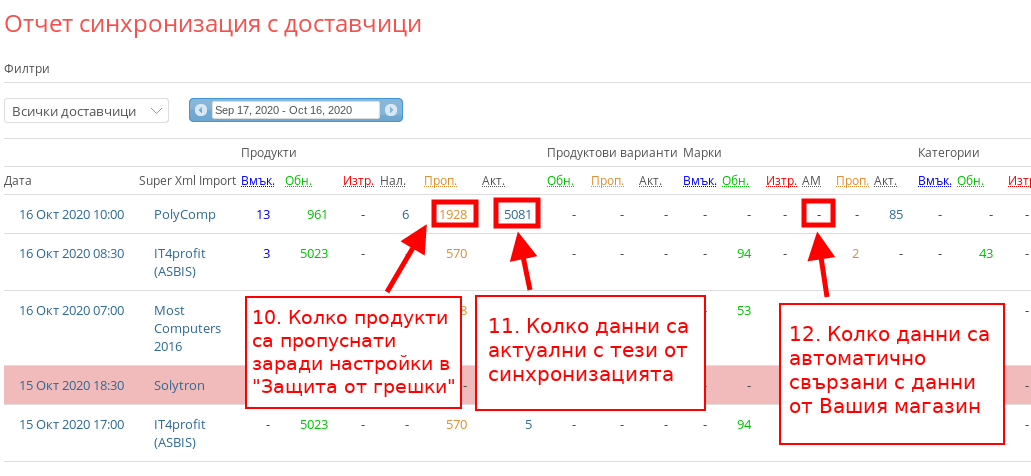This screenshot has height=476, width=1031.
Task: Click the 15 Окт 2020 18:30 date entry
Action: coord(71,385)
